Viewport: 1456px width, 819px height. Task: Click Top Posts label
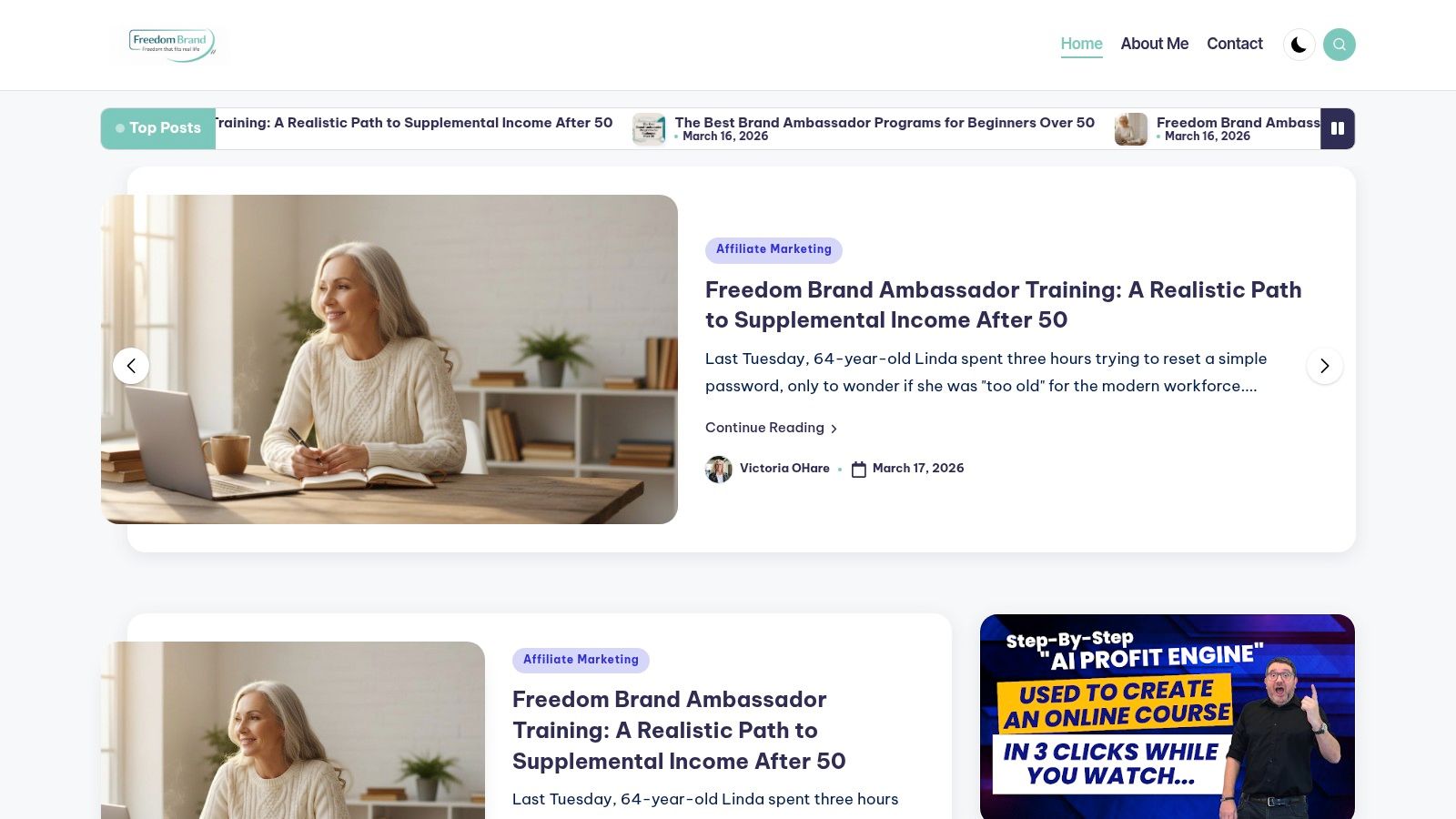pyautogui.click(x=158, y=128)
